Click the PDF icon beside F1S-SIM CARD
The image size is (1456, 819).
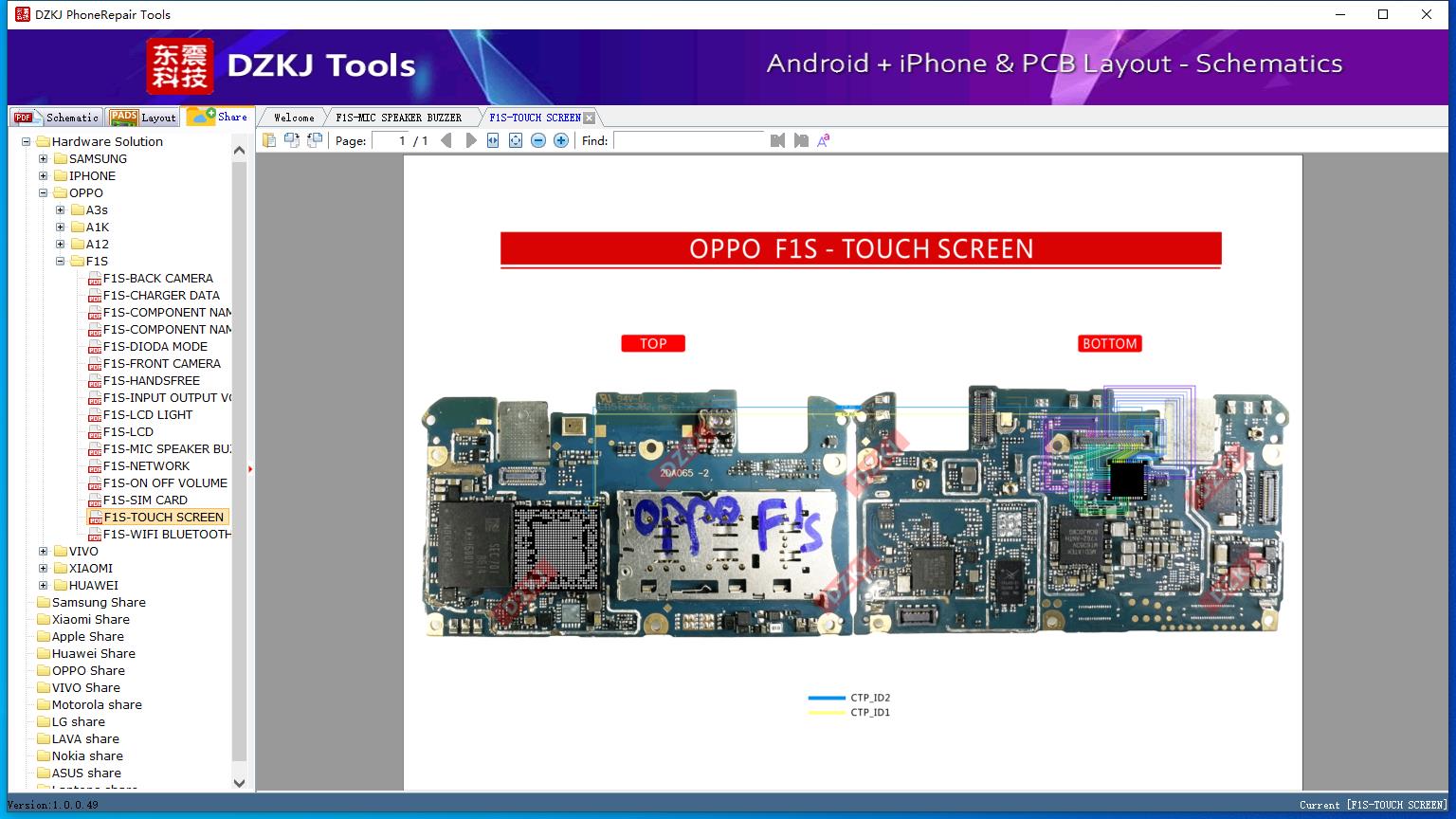(x=95, y=500)
